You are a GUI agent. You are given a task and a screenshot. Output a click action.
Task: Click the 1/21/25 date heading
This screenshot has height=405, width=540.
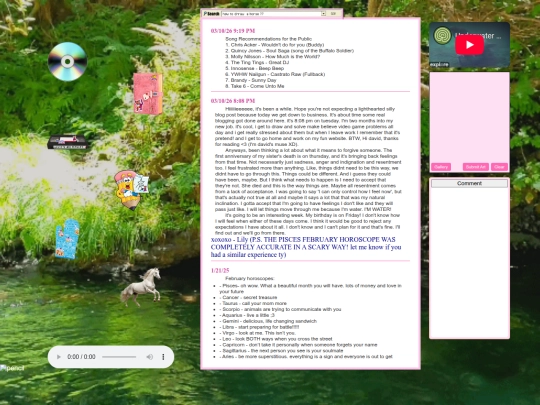pos(220,271)
